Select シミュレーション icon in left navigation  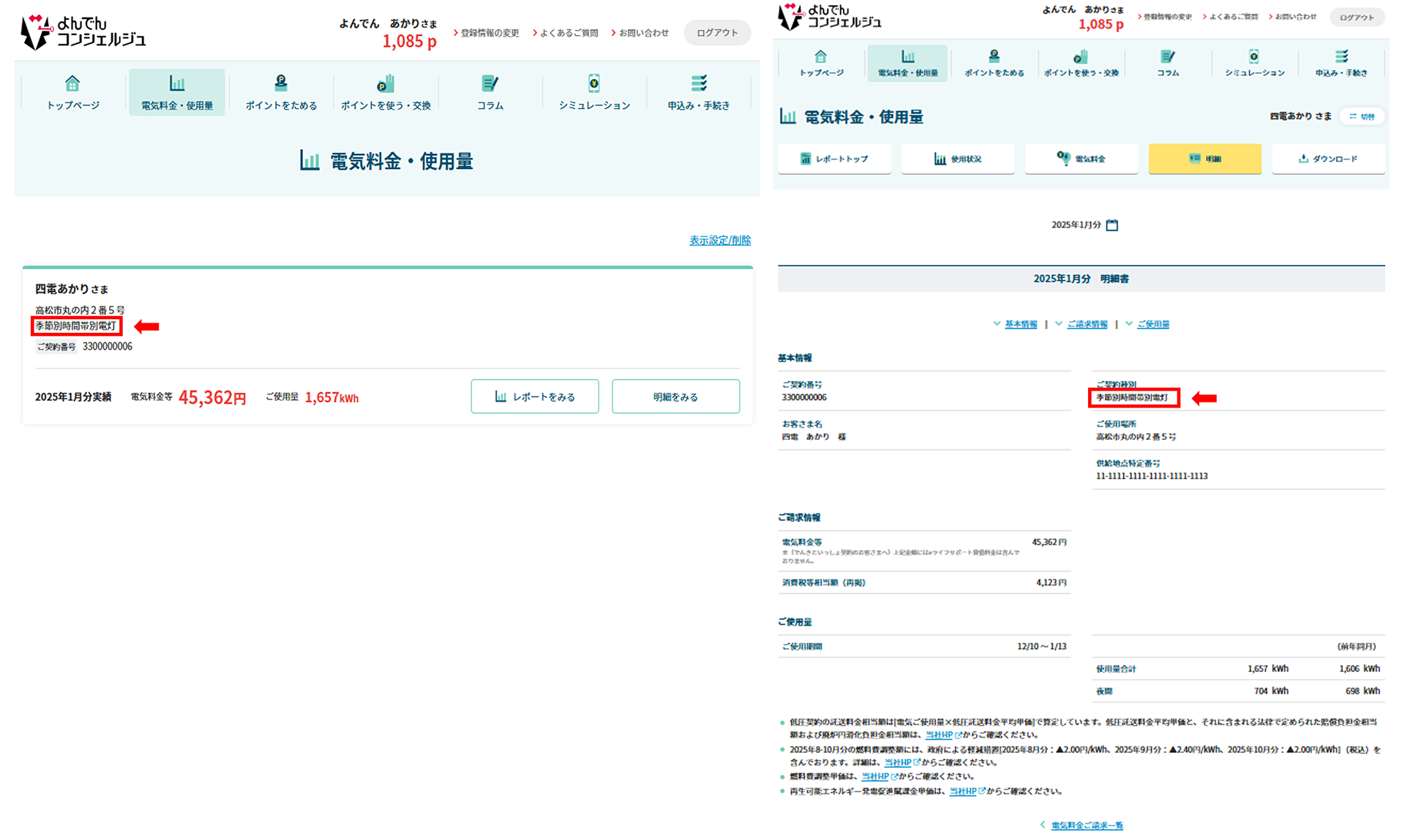click(594, 83)
